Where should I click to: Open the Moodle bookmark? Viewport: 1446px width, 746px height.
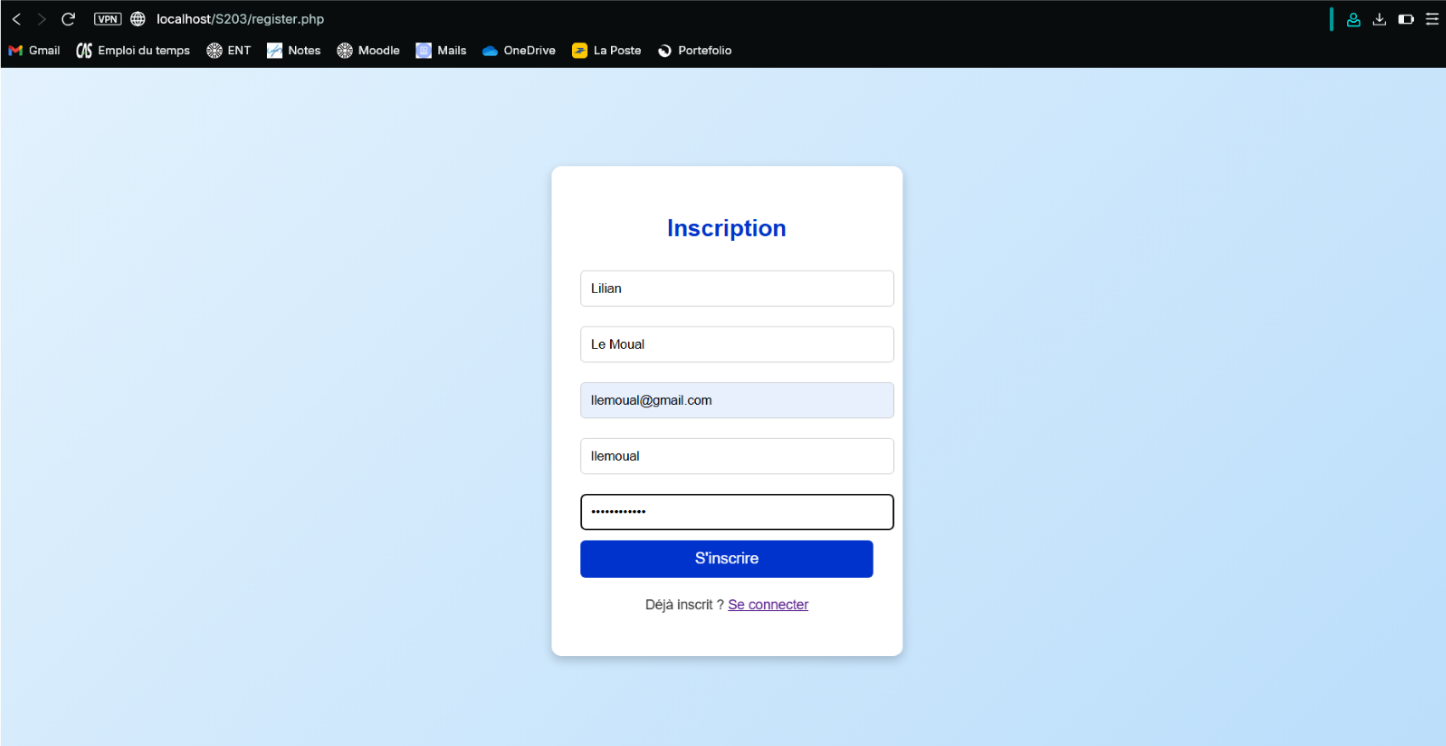pos(368,50)
